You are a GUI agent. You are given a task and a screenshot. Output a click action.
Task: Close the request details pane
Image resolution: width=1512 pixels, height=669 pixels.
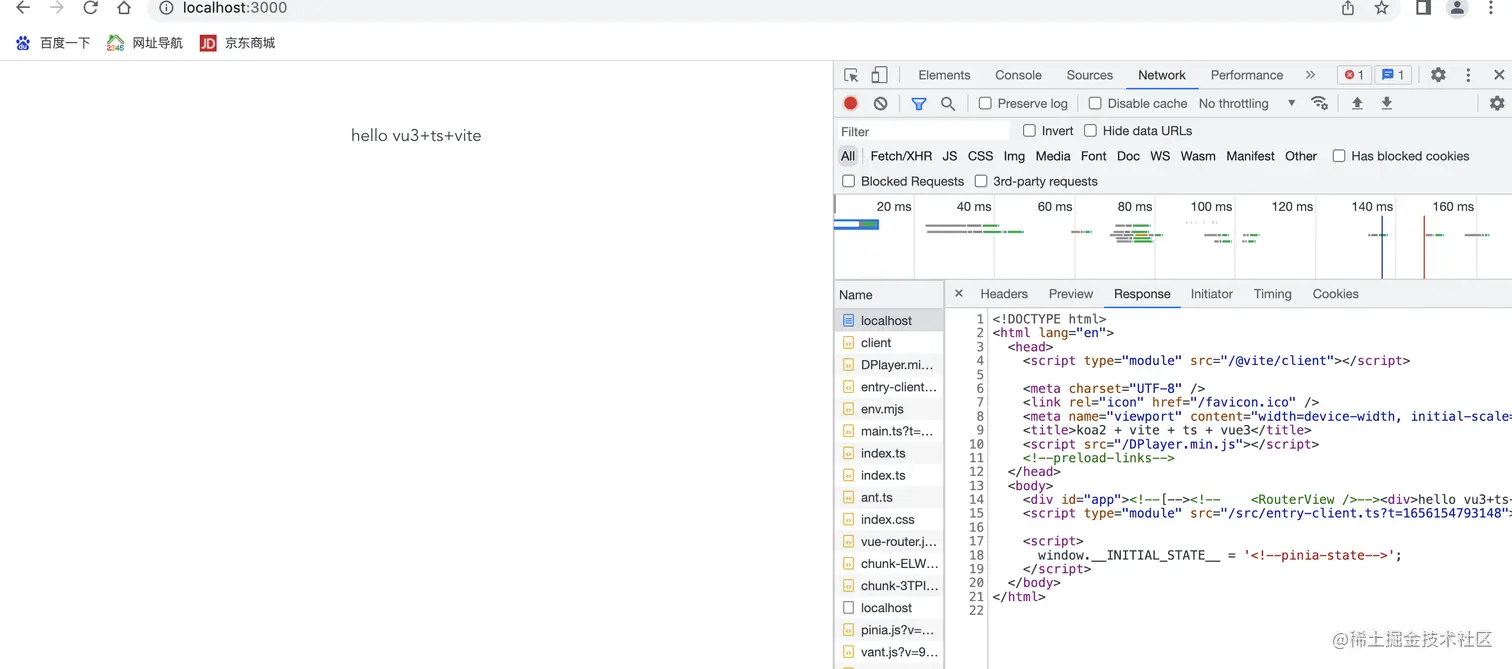959,294
